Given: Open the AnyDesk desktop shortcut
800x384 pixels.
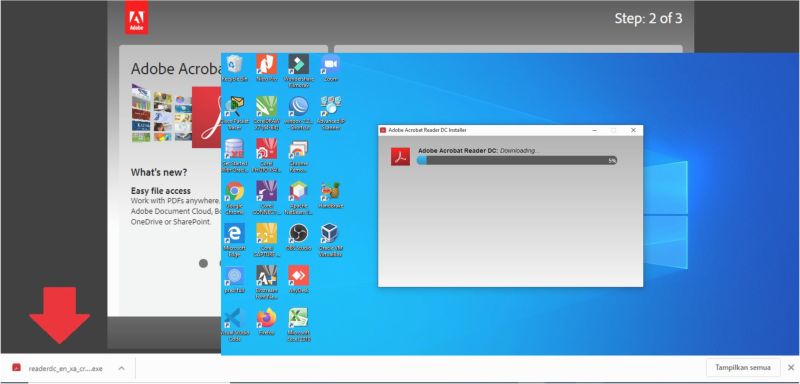Looking at the screenshot, I should click(x=298, y=279).
